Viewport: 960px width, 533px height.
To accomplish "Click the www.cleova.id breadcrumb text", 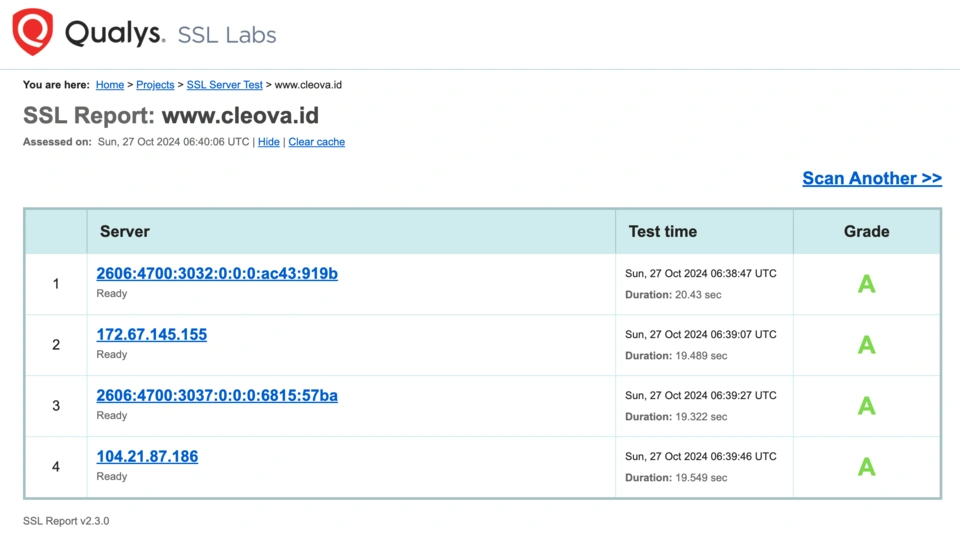I will 308,85.
